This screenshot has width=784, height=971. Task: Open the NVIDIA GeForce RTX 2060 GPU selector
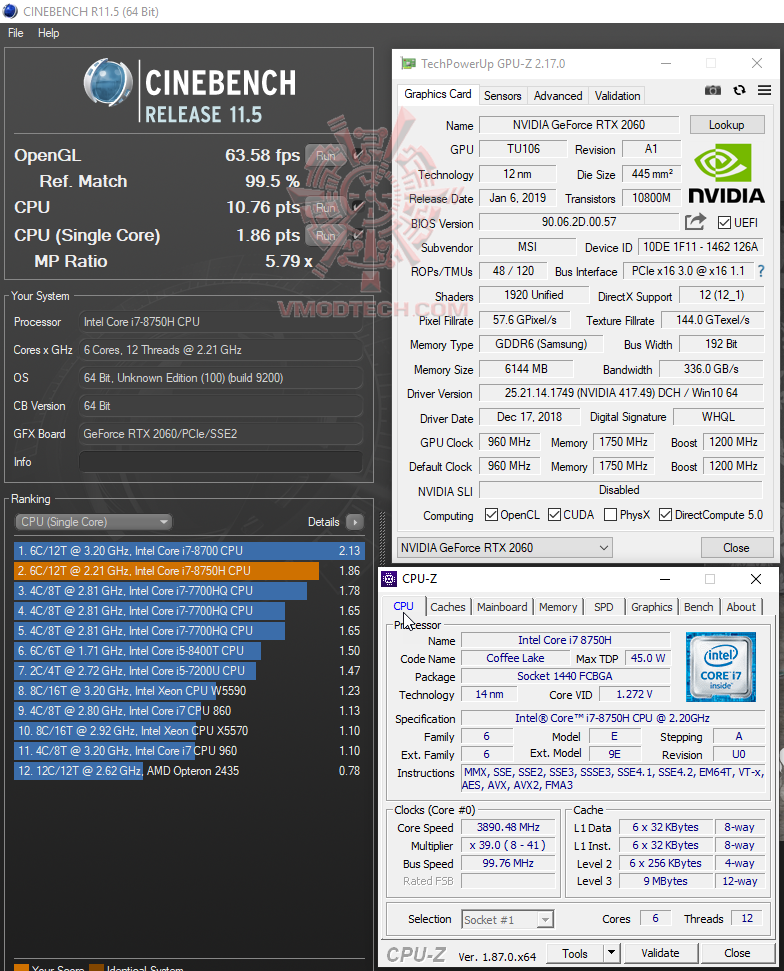[x=505, y=547]
